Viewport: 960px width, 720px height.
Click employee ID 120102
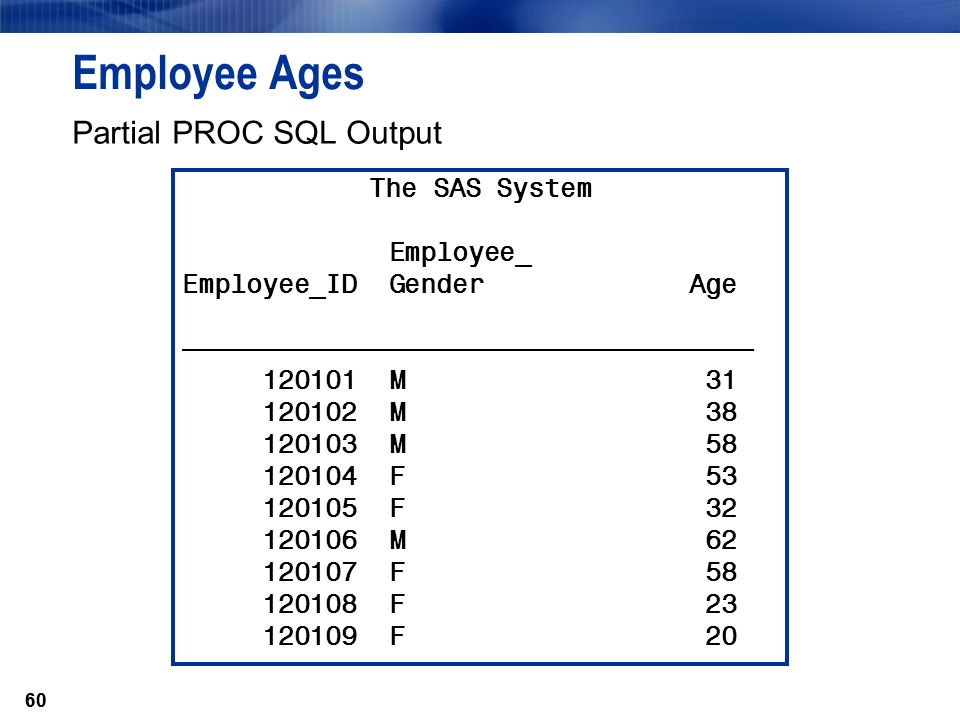point(310,412)
